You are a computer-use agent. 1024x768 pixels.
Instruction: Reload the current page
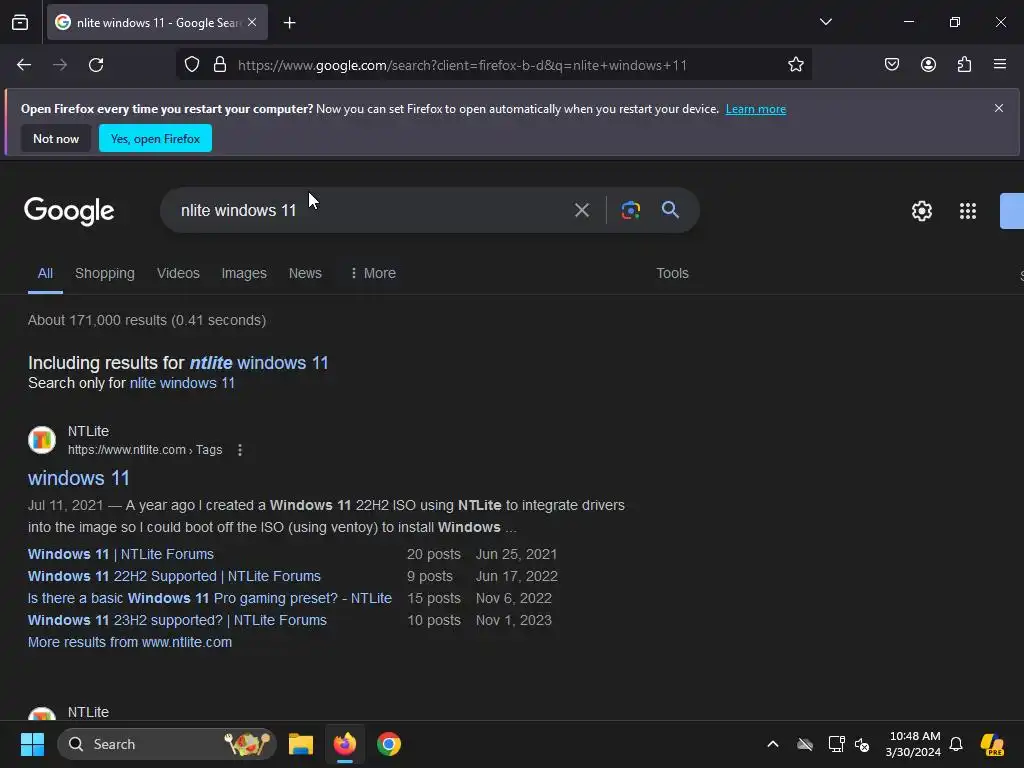pyautogui.click(x=96, y=65)
